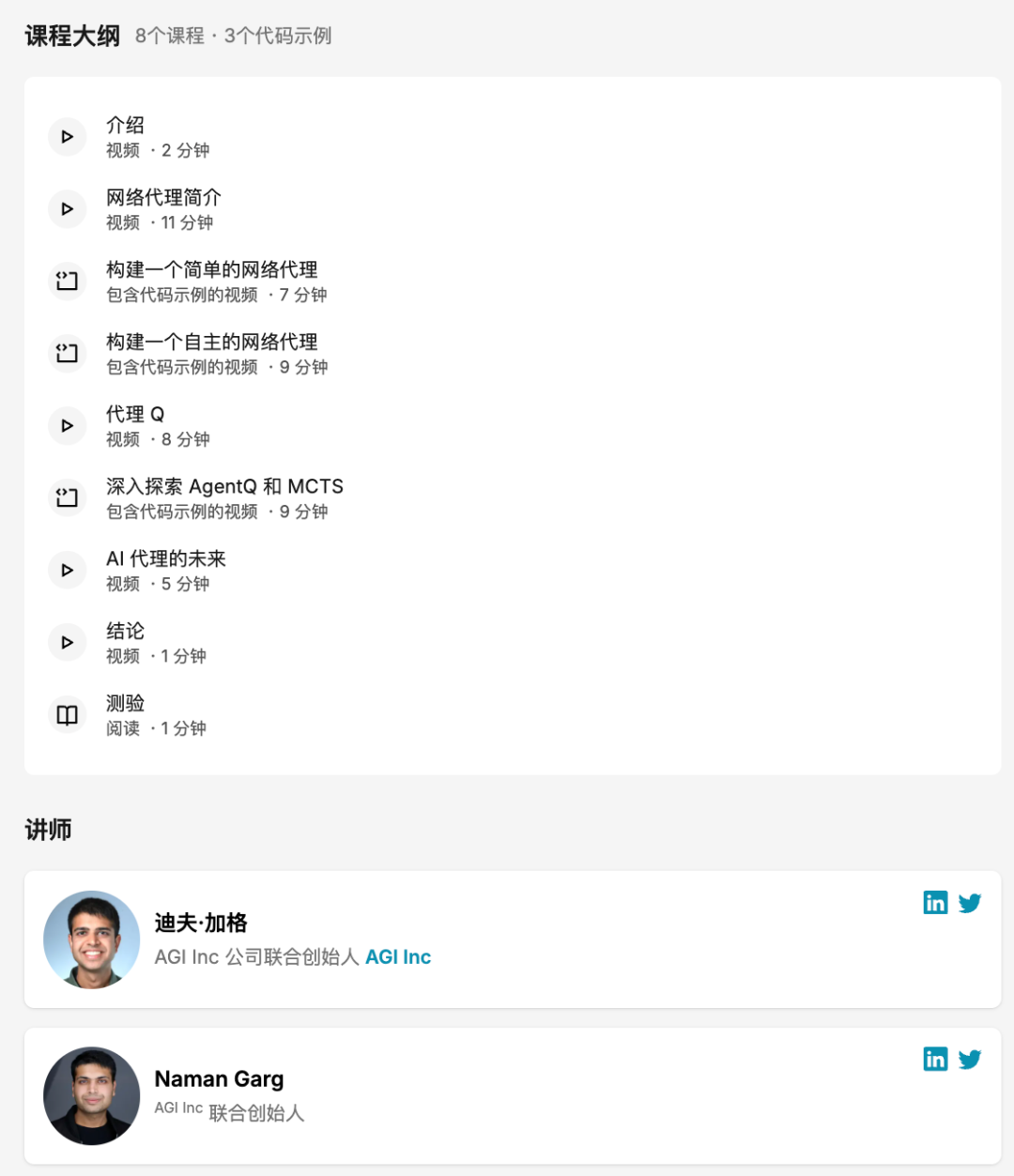Click play icon beside 结论 lesson

coord(67,643)
